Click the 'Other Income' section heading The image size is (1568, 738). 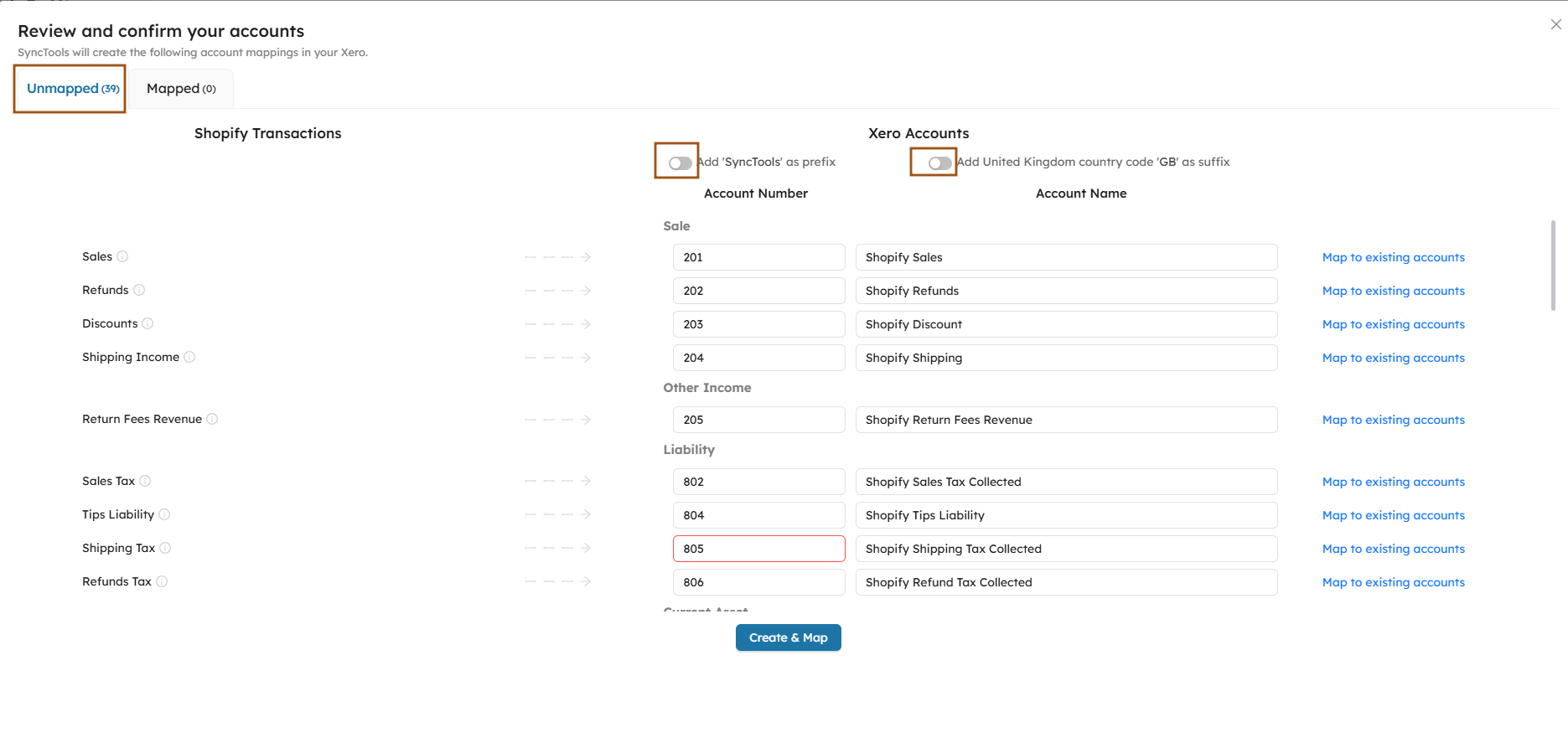(x=707, y=388)
